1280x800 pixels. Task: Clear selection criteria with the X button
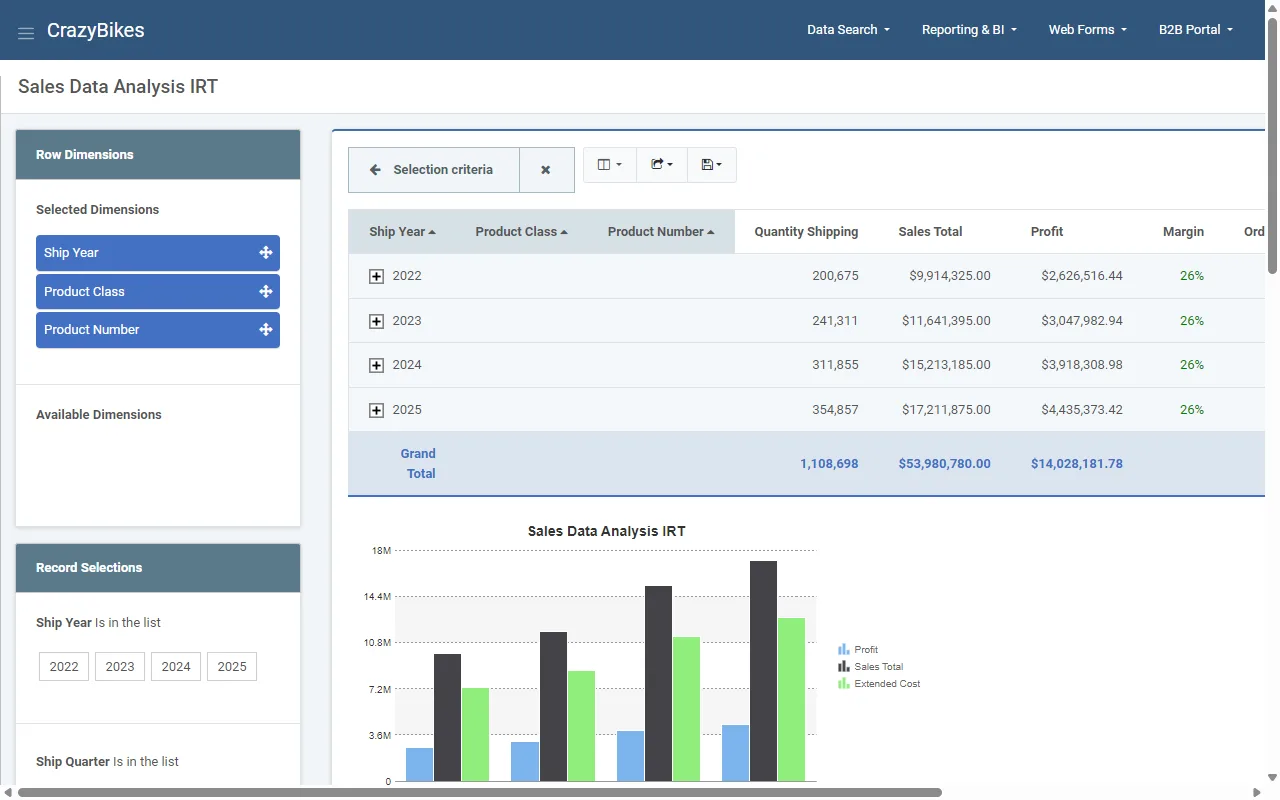click(x=546, y=170)
